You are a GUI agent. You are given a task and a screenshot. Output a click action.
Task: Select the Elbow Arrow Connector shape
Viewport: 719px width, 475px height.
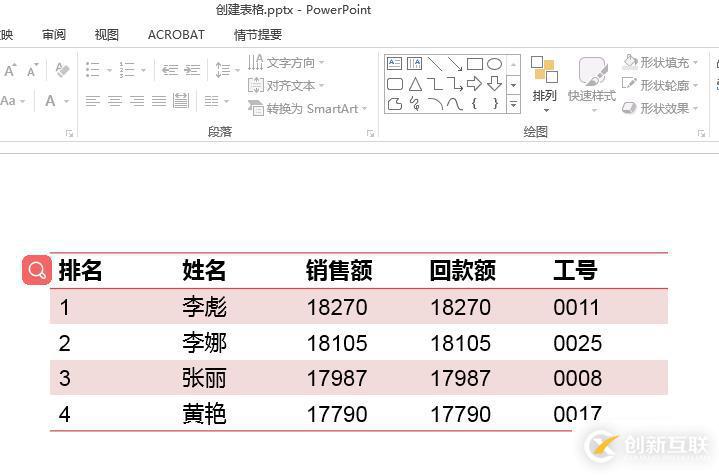click(455, 84)
